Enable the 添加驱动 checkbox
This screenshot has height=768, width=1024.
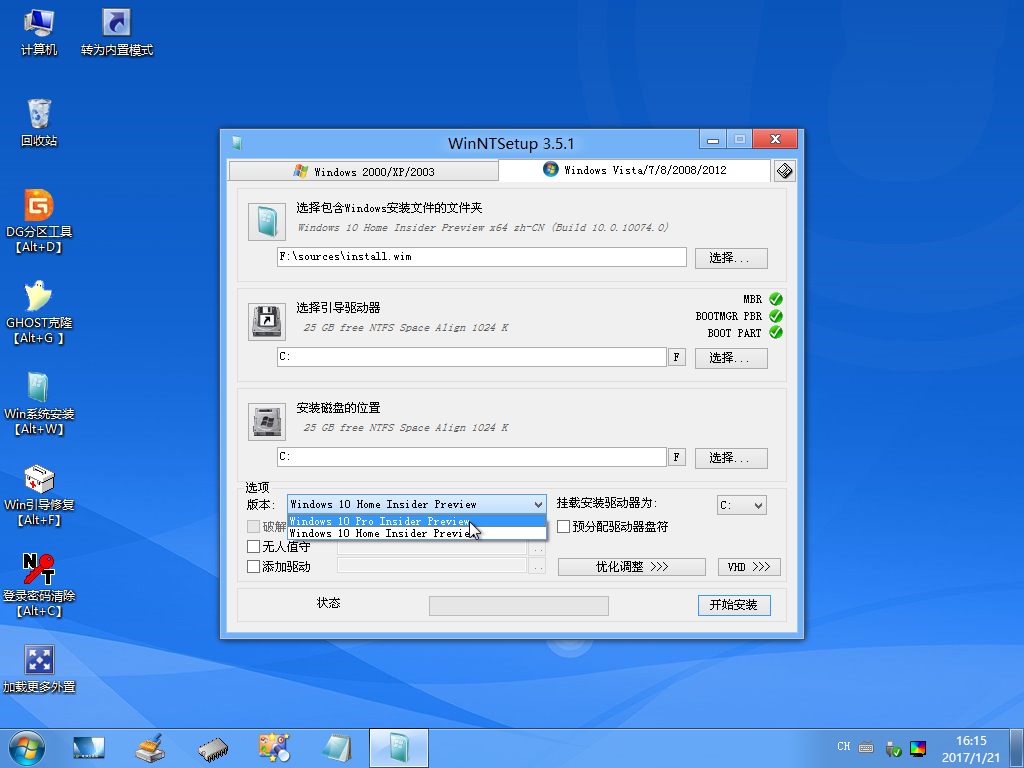253,566
